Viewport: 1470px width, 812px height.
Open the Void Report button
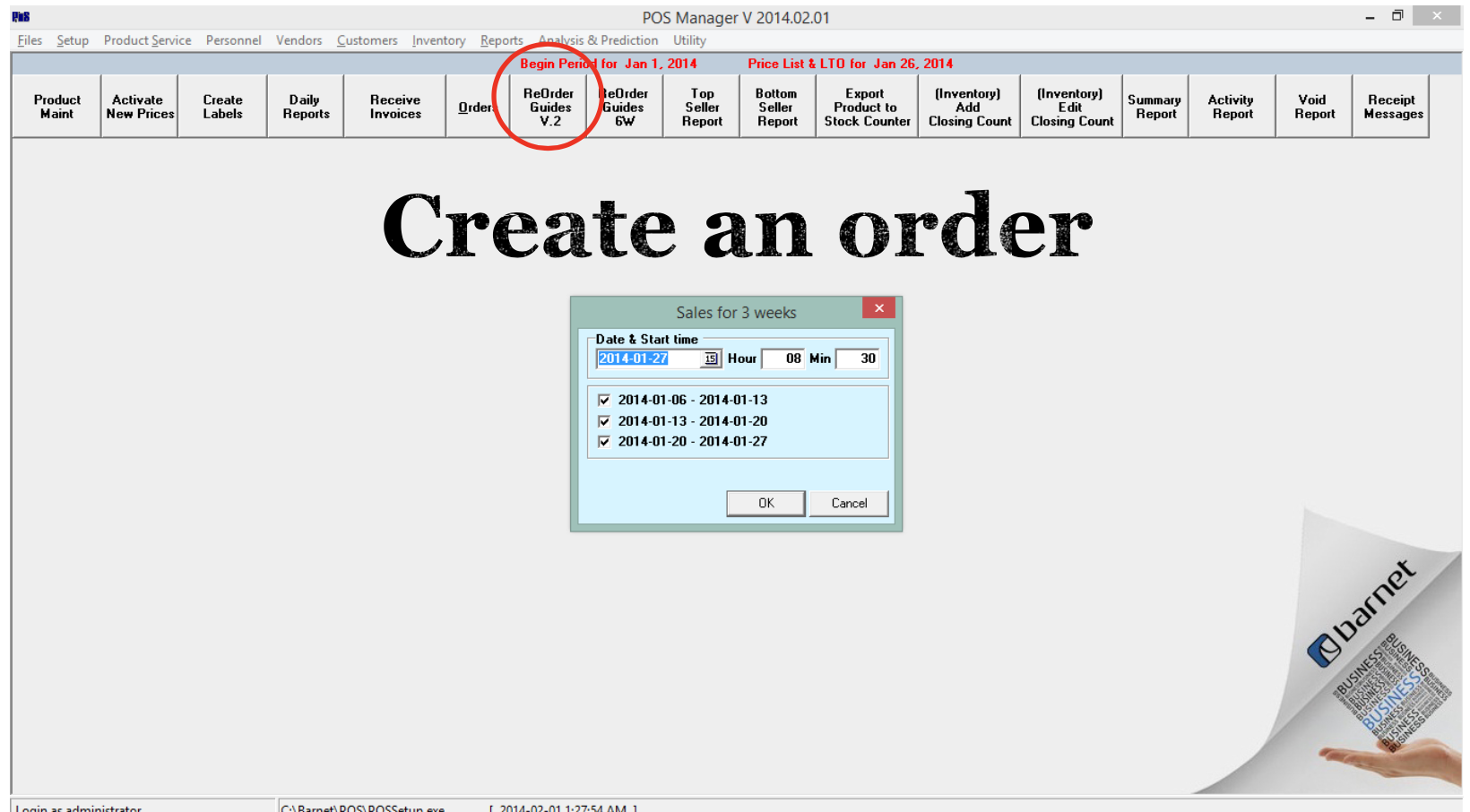(x=1314, y=107)
